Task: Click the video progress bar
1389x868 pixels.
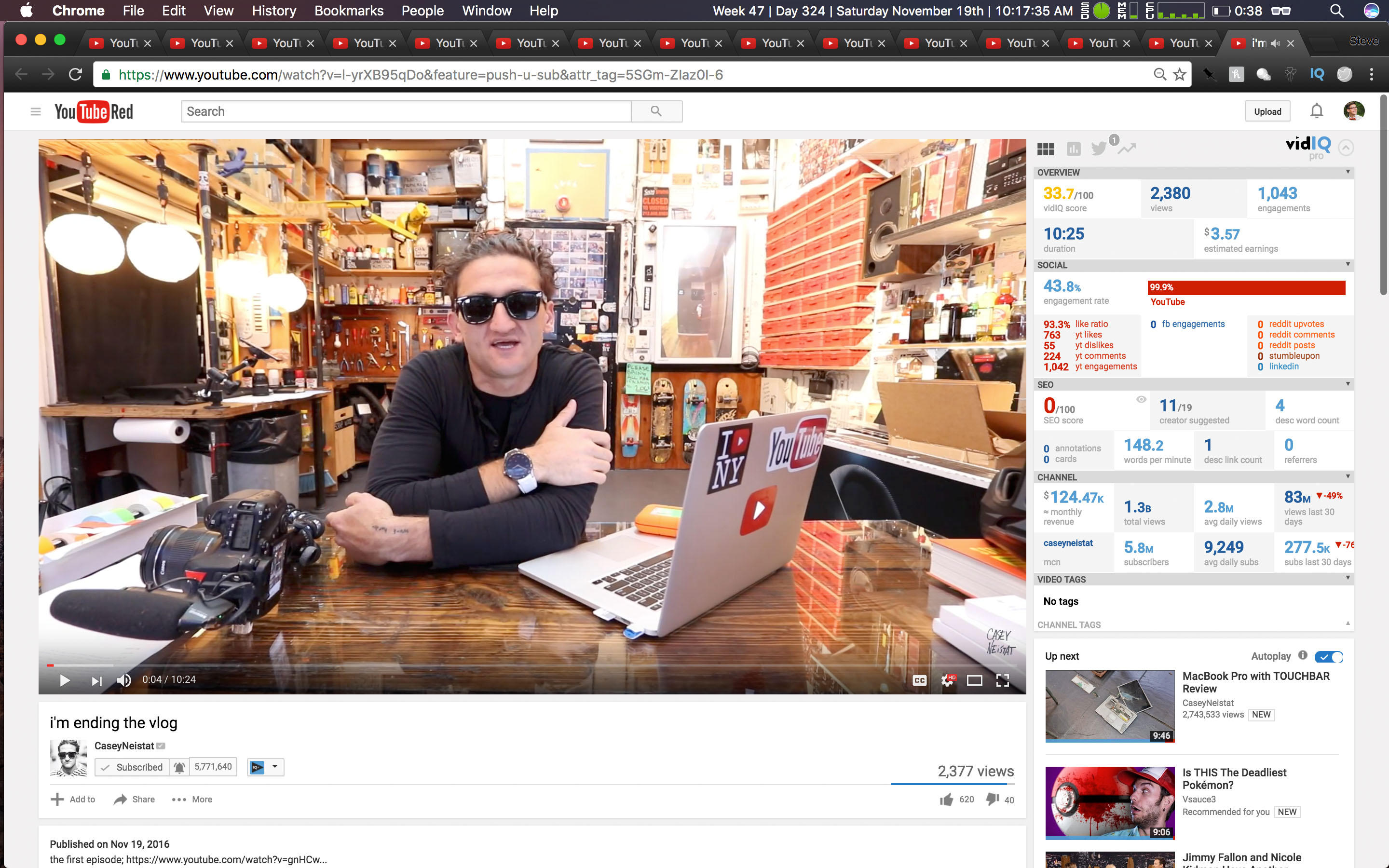Action: tap(517, 665)
